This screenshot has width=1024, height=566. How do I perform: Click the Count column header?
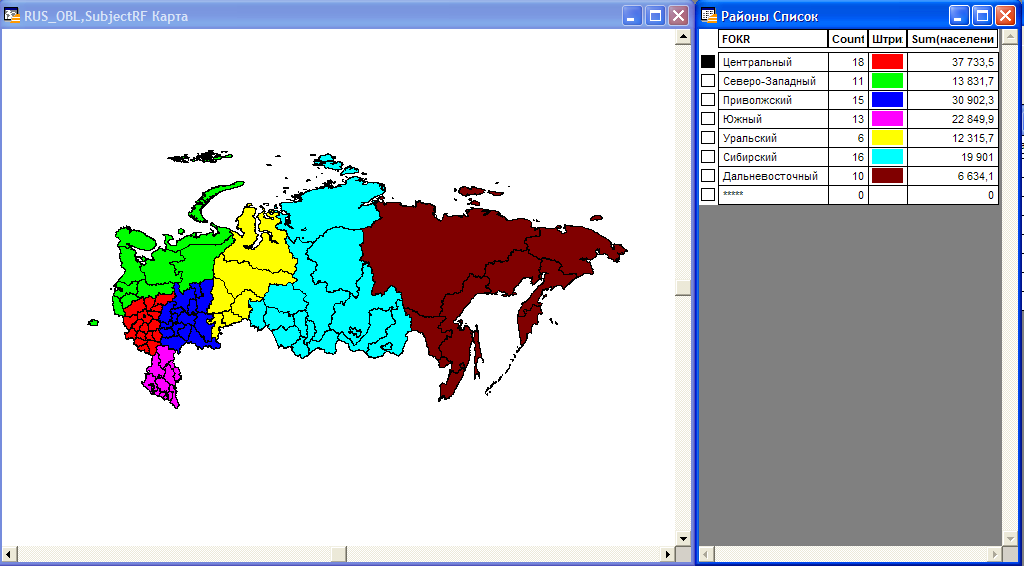tap(848, 39)
